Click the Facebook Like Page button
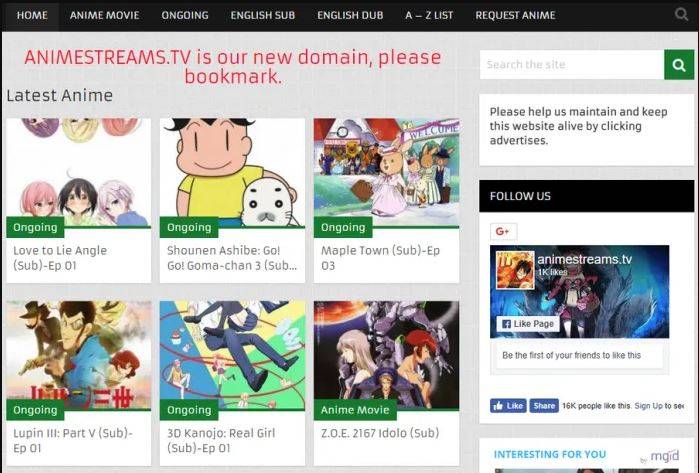The image size is (699, 473). tap(528, 324)
